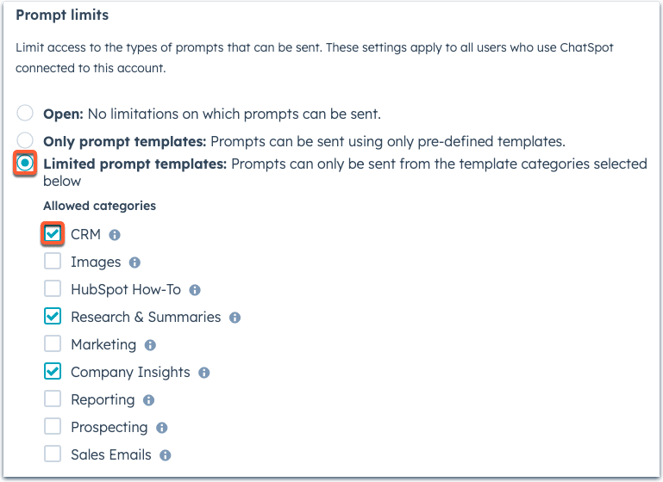Uncheck the CRM checkbox
The height and width of the screenshot is (482, 663).
click(52, 233)
